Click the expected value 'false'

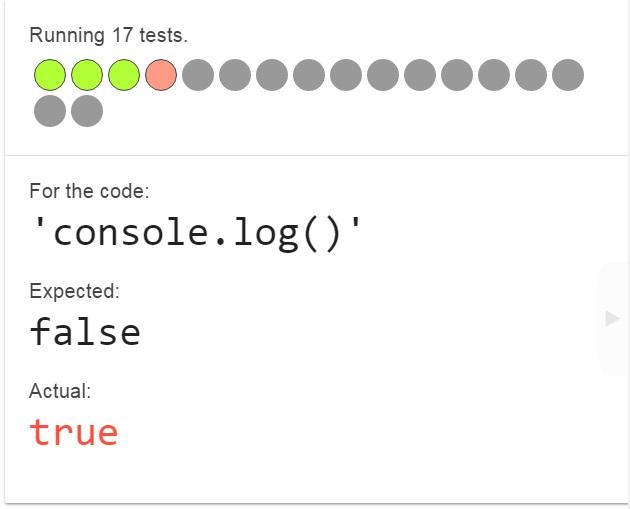85,332
